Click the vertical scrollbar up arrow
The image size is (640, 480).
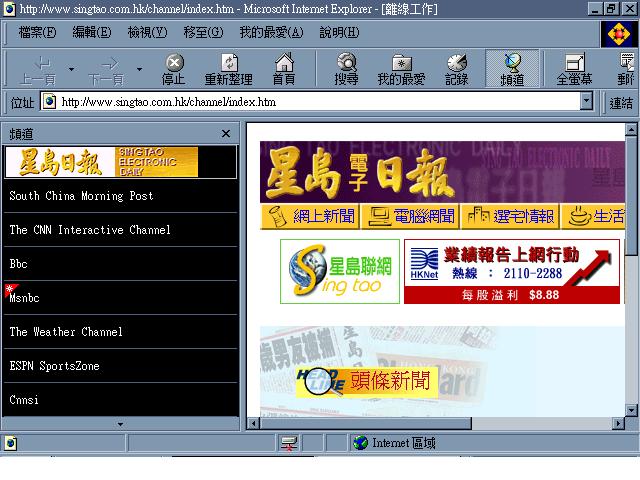coord(631,130)
